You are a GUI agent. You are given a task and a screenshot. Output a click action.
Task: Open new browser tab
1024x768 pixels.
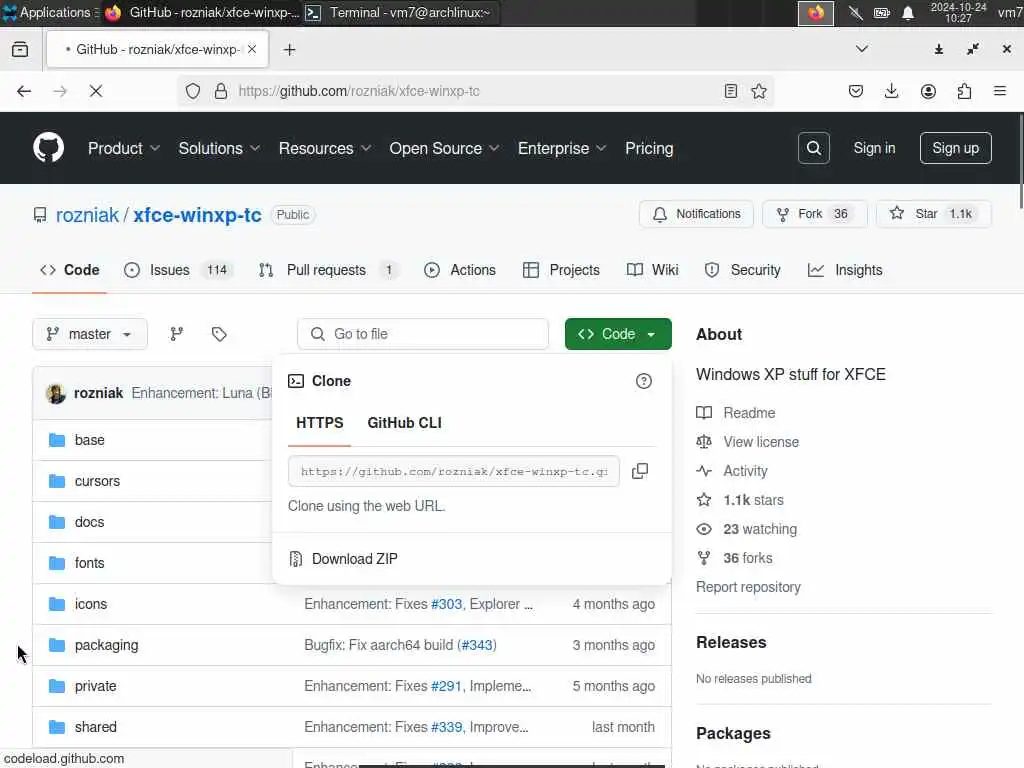[289, 50]
